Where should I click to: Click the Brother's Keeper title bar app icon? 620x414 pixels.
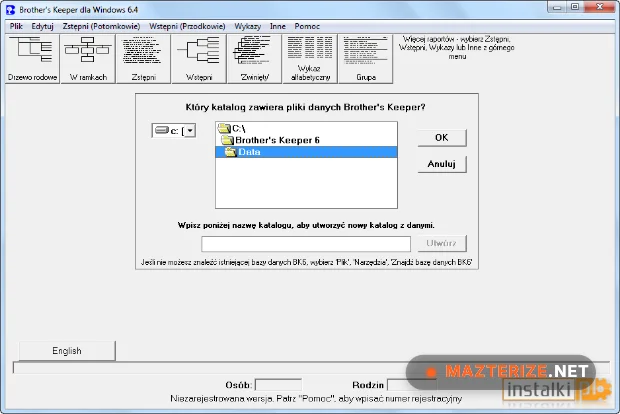pyautogui.click(x=10, y=9)
